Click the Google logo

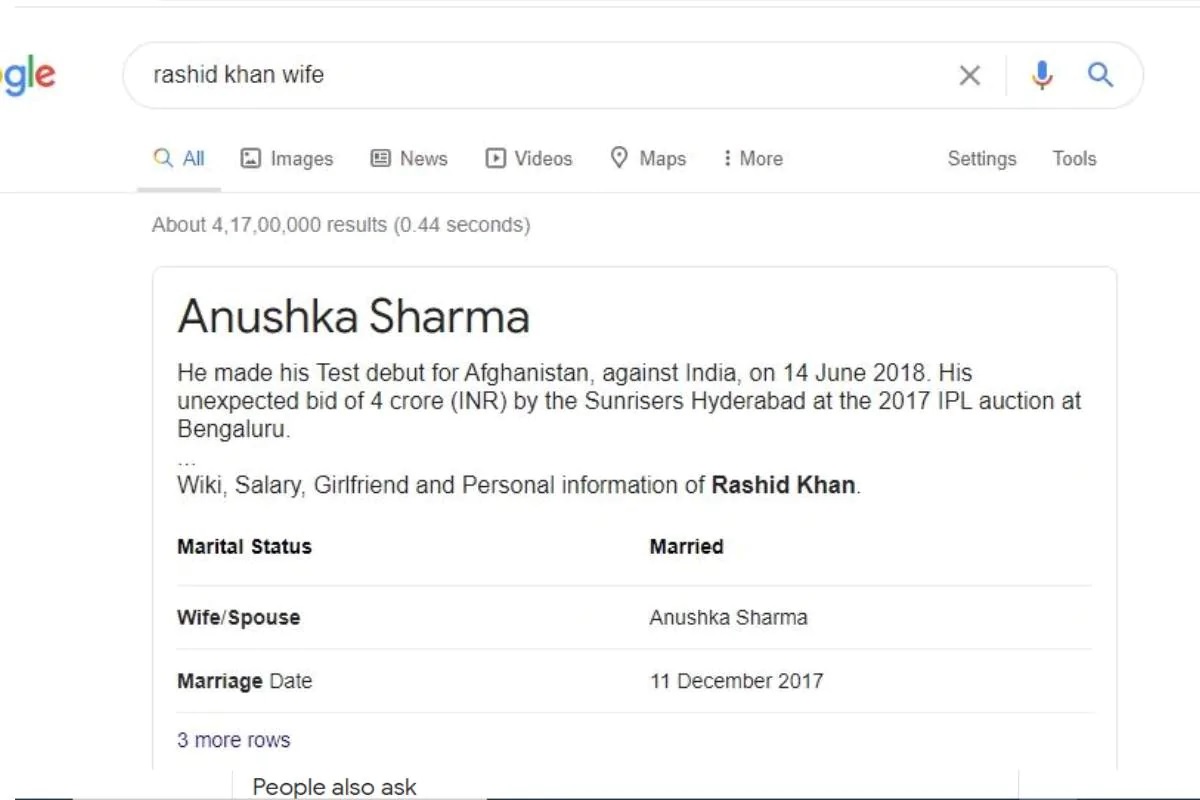[28, 76]
